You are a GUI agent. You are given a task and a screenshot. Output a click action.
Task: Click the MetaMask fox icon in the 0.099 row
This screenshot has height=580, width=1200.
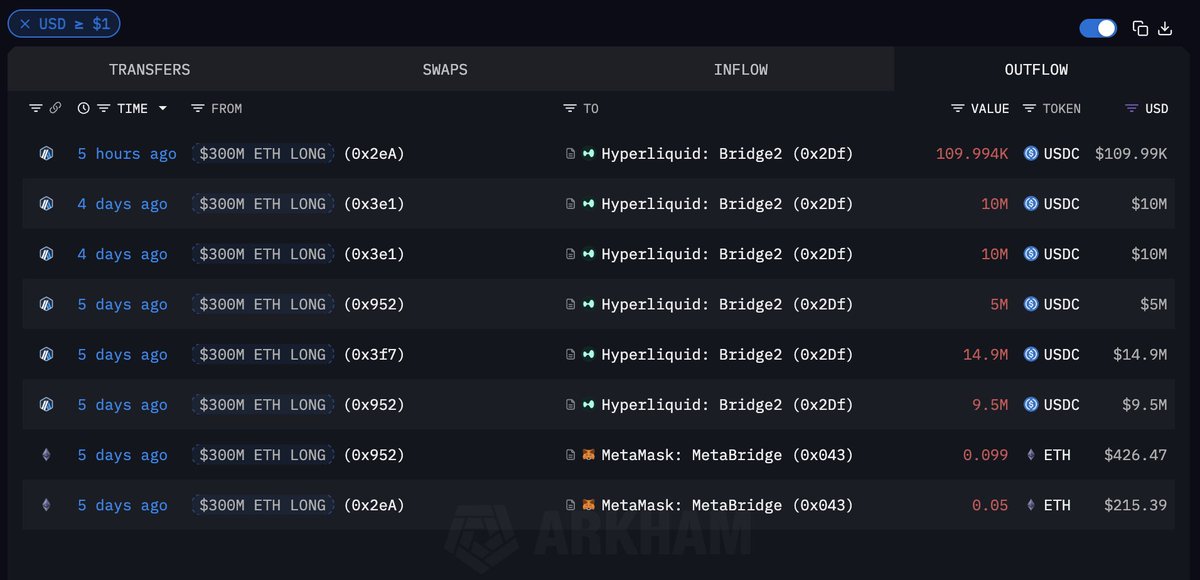589,455
